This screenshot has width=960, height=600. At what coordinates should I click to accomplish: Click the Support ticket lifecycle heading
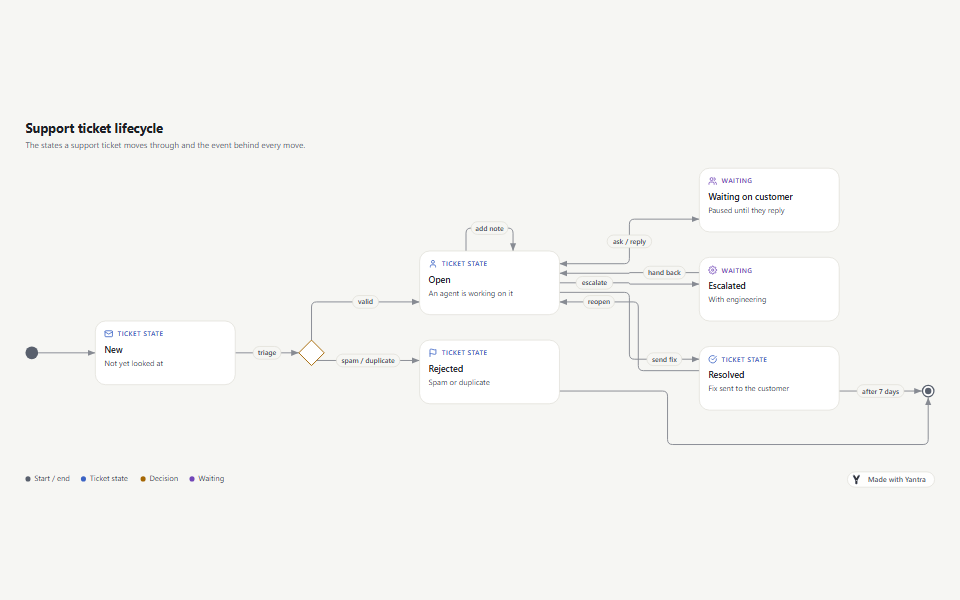(94, 129)
